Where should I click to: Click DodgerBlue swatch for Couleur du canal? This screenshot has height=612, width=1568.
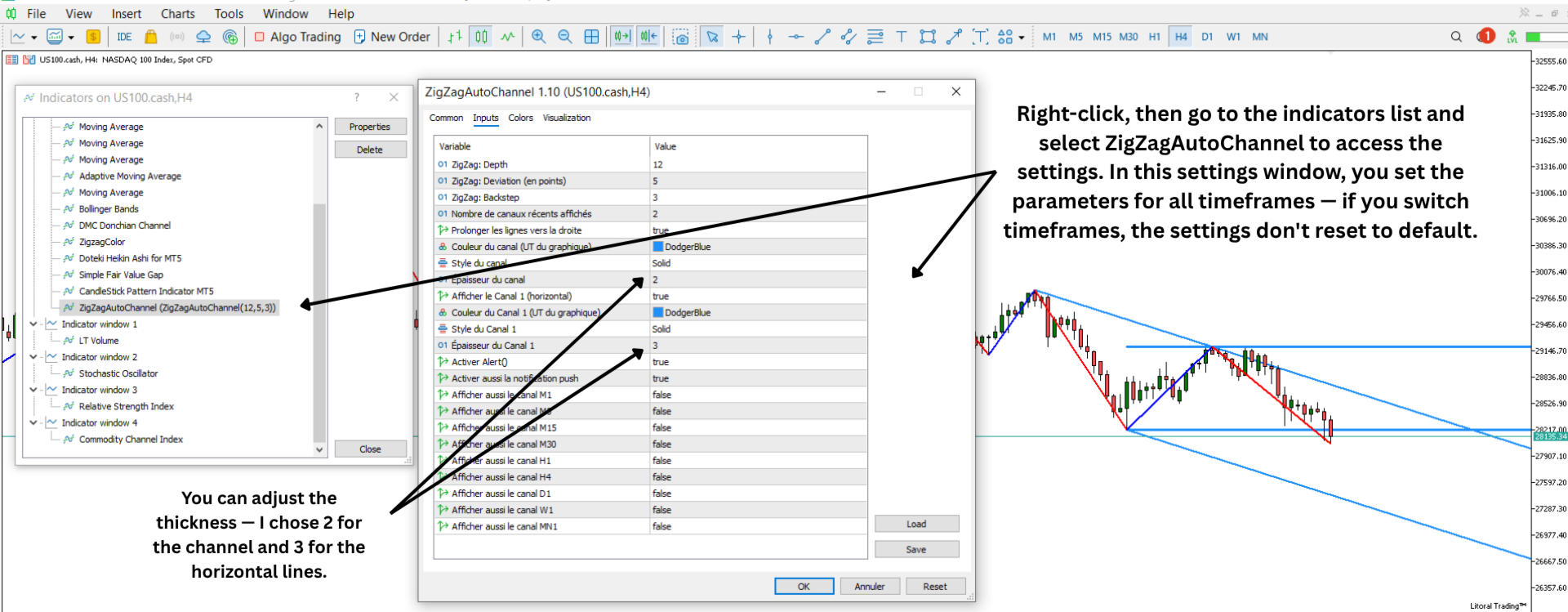[657, 247]
